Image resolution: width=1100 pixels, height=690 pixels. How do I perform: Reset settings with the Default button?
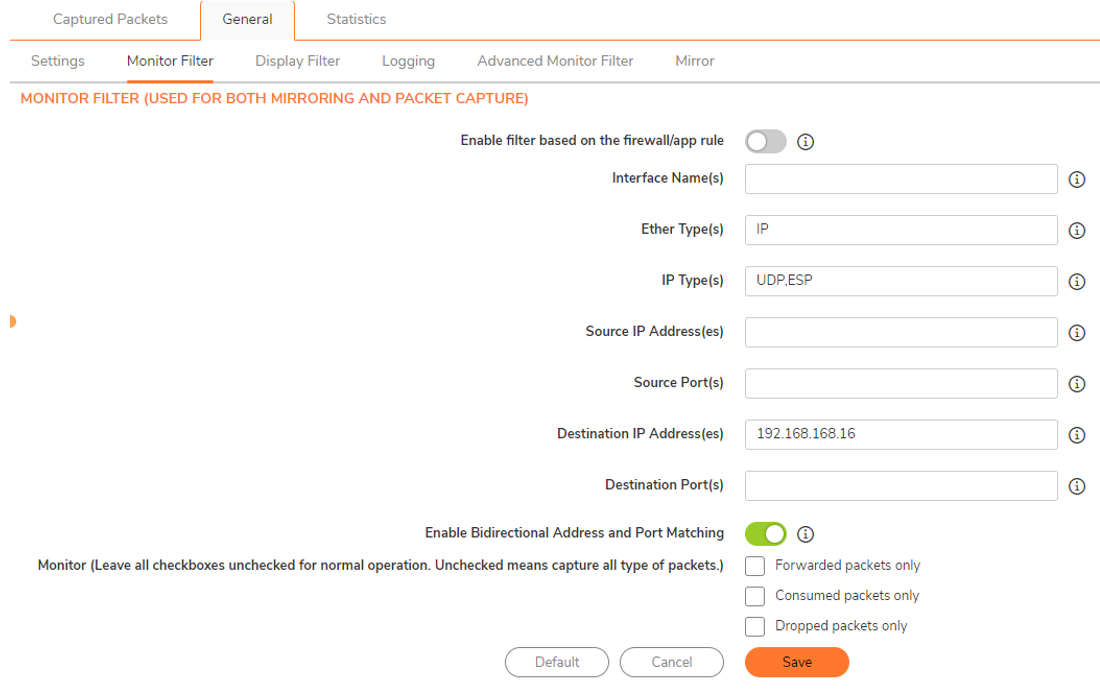[556, 662]
